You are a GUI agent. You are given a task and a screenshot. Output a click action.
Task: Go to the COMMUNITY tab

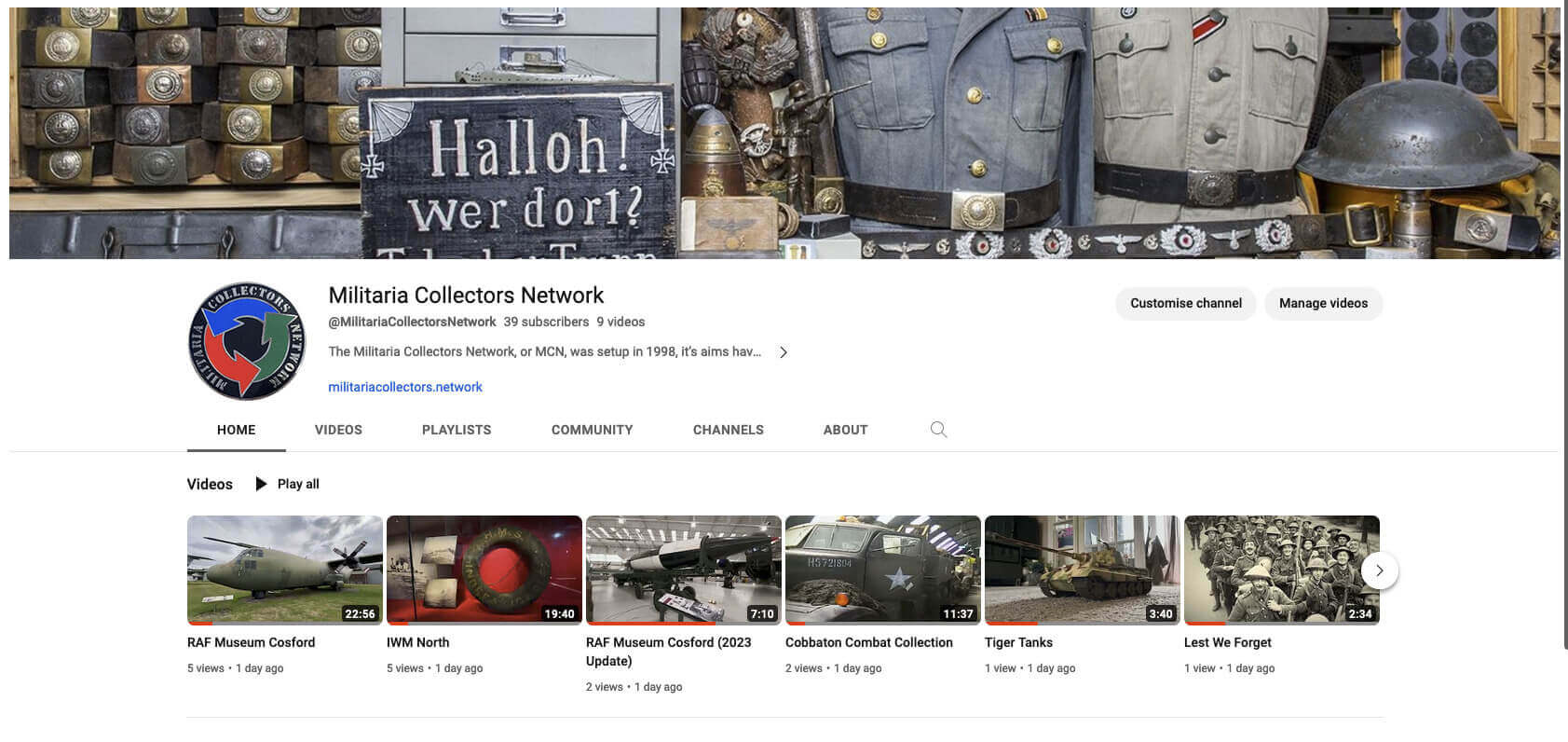[x=593, y=430]
